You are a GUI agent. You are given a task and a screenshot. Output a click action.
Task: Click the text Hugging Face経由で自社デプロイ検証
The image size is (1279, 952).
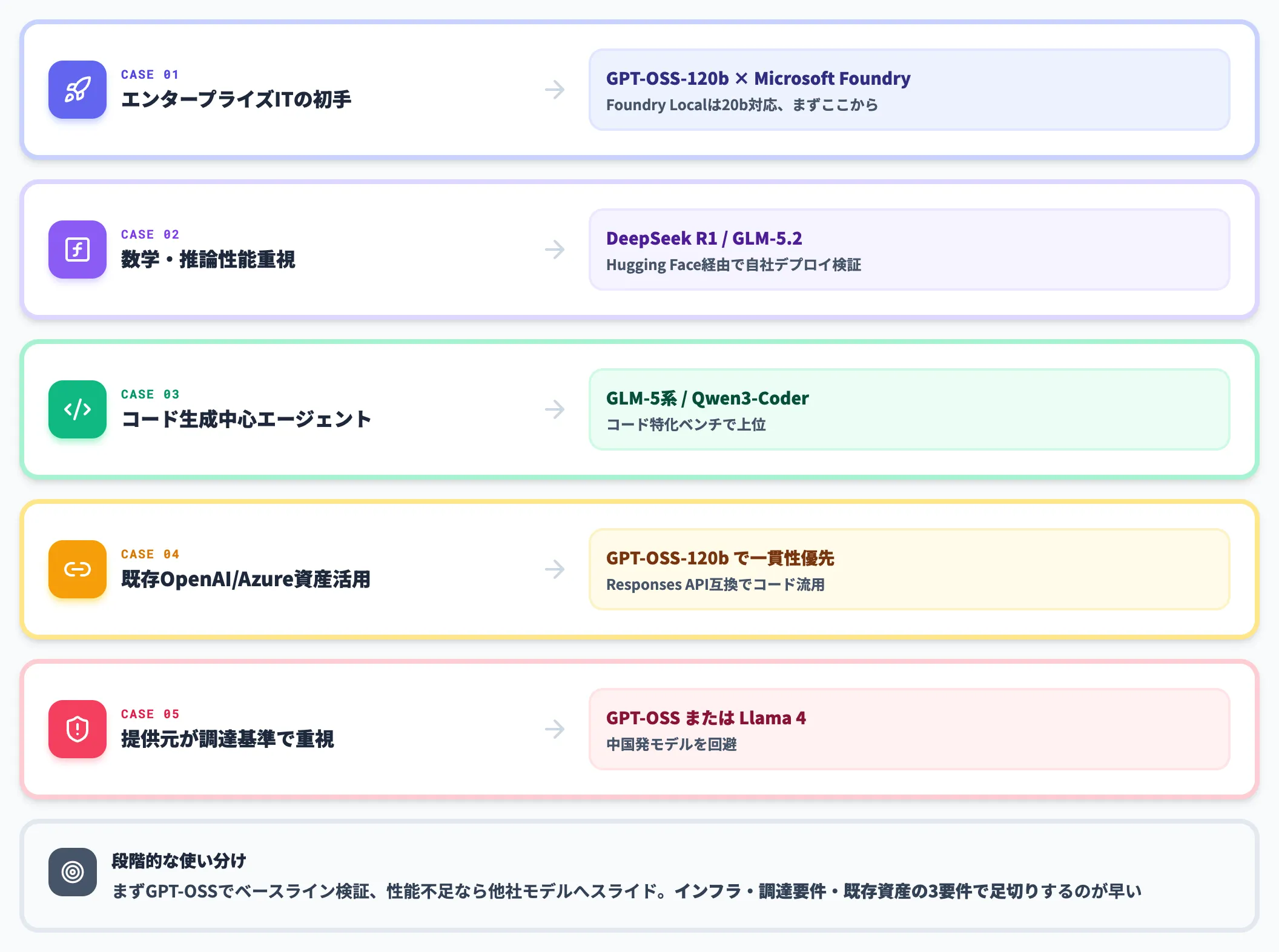tap(733, 265)
